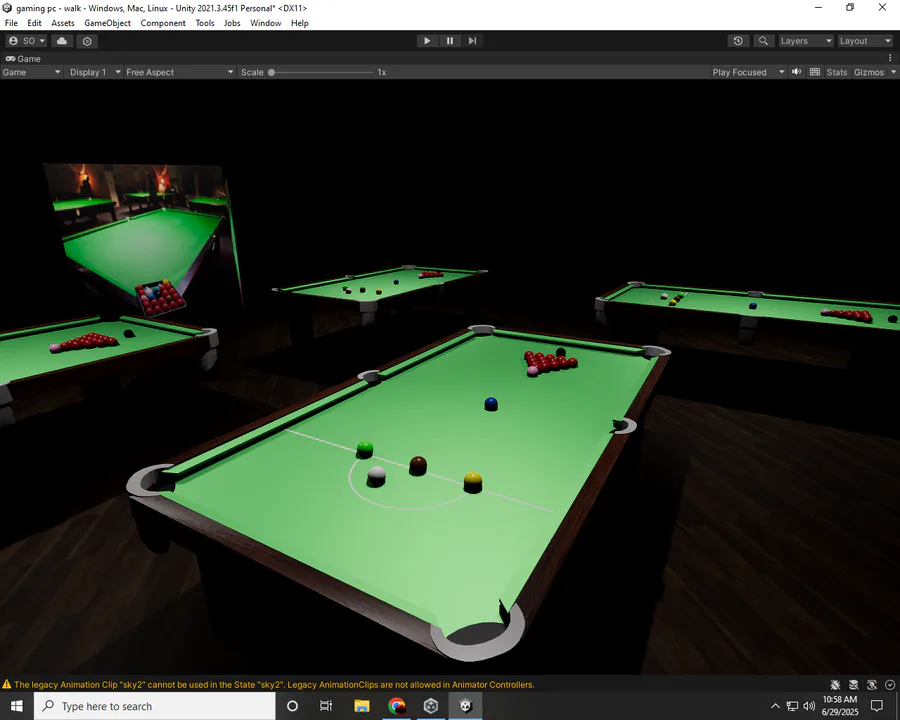Image resolution: width=900 pixels, height=720 pixels.
Task: Open the Free Aspect resolution dropdown
Action: (180, 72)
